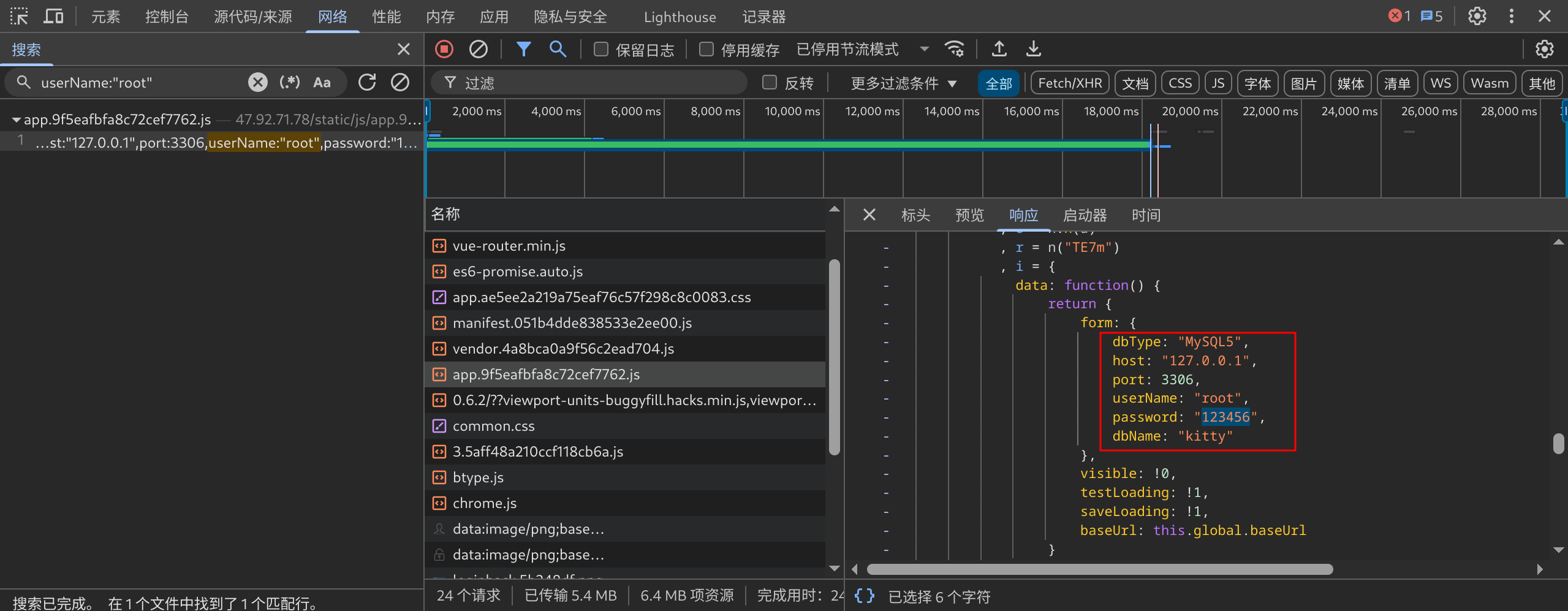Import HAR file with upload icon
The width and height of the screenshot is (1568, 611).
[999, 49]
